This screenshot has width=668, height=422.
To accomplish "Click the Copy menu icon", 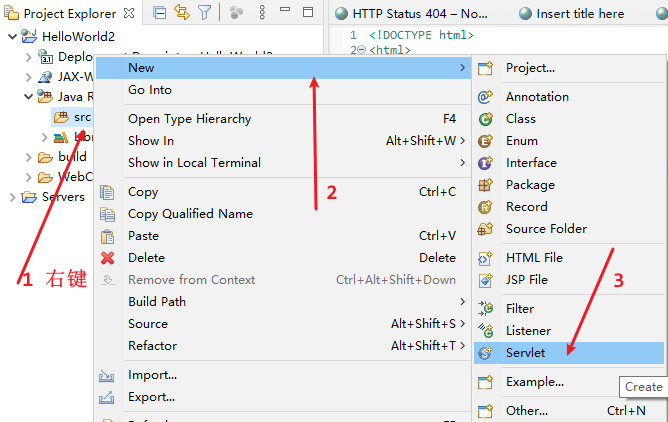I will tap(107, 192).
